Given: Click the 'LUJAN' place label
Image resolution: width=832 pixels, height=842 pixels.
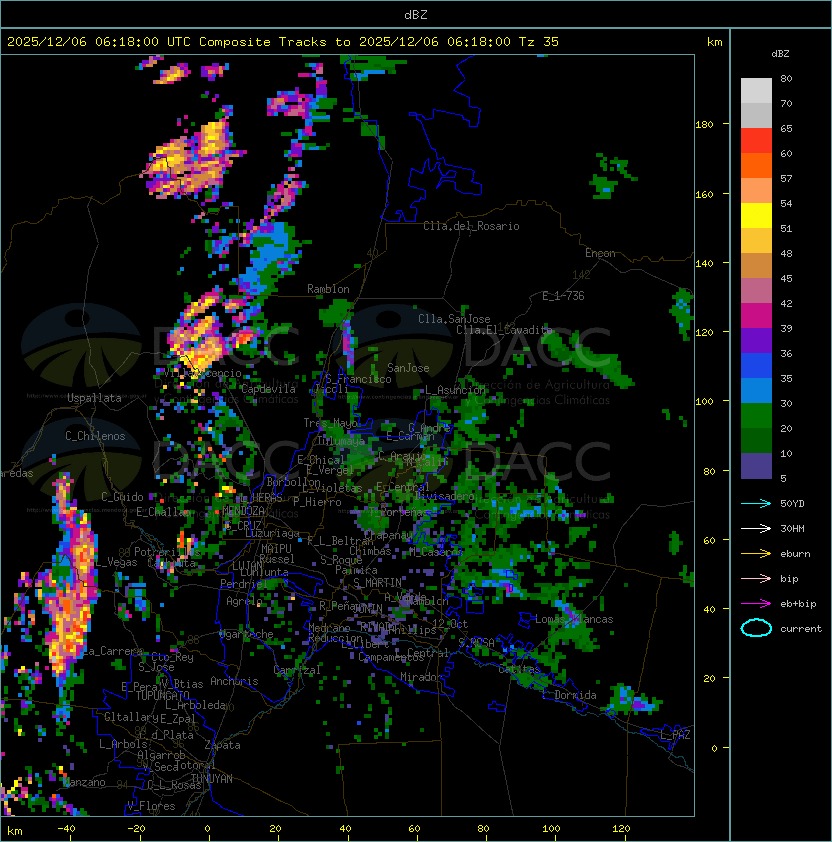Looking at the screenshot, I should pos(247,566).
